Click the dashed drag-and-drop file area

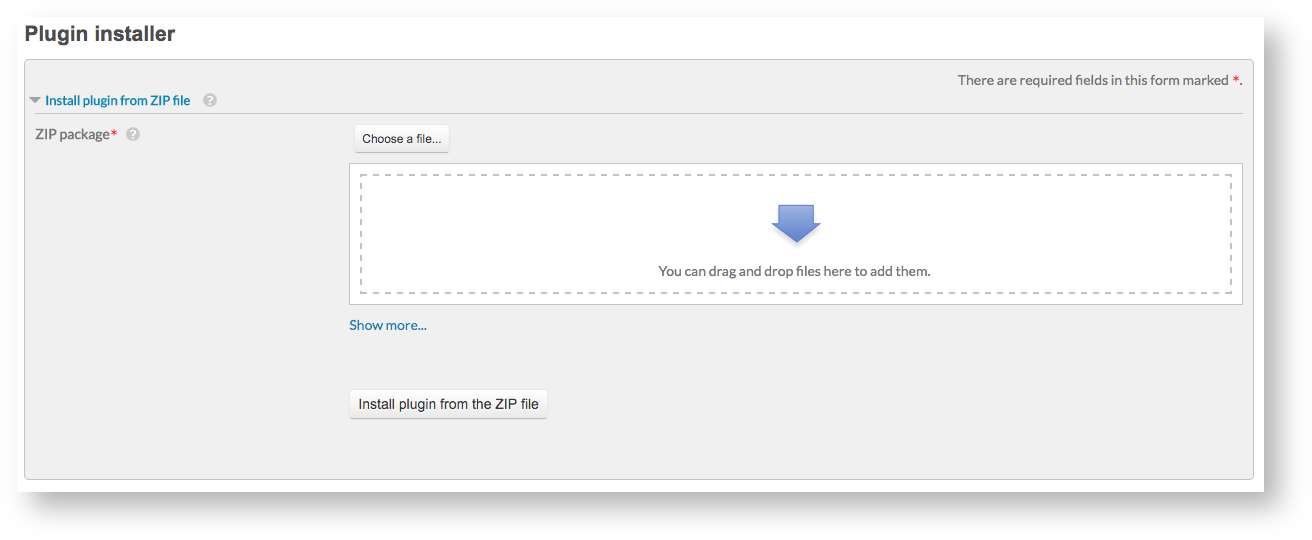click(796, 234)
